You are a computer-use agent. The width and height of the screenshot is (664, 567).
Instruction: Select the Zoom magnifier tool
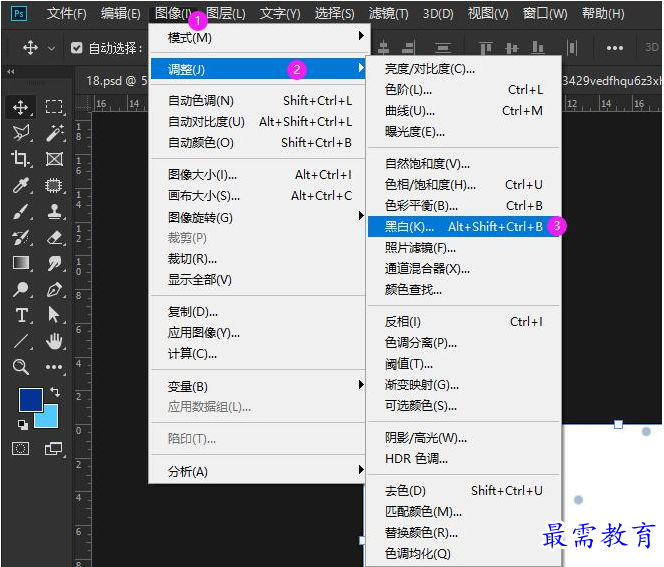(x=21, y=367)
